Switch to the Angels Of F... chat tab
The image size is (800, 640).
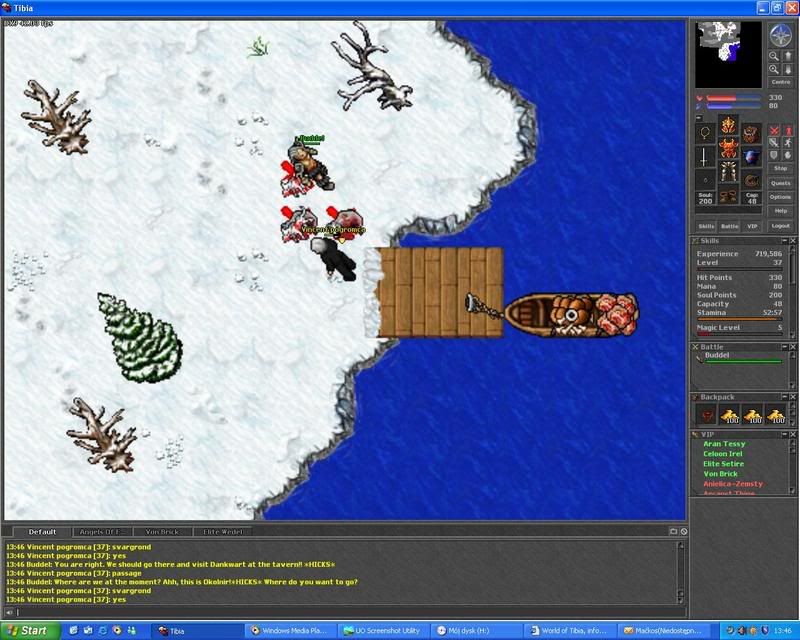102,532
